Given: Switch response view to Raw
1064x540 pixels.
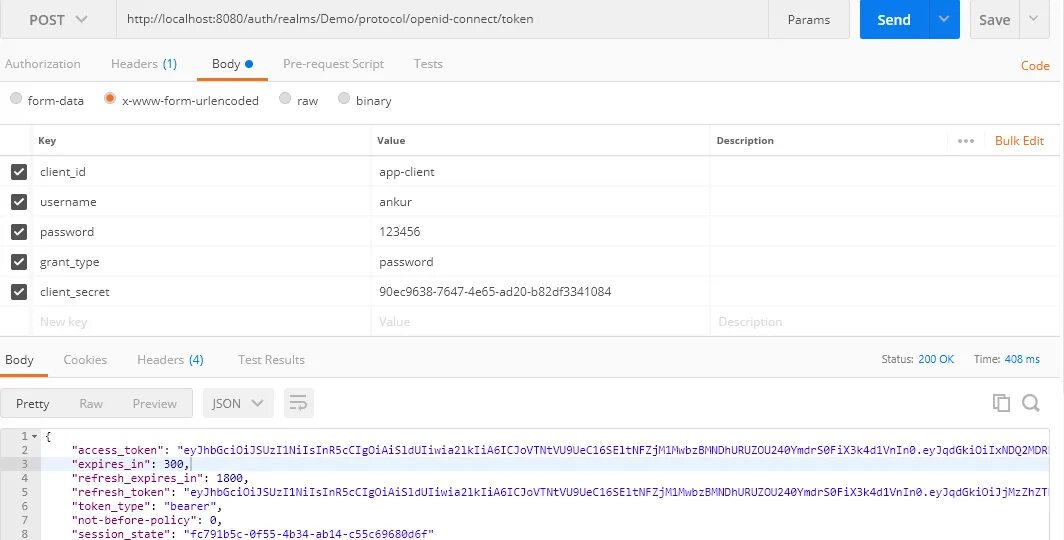Looking at the screenshot, I should click(91, 404).
